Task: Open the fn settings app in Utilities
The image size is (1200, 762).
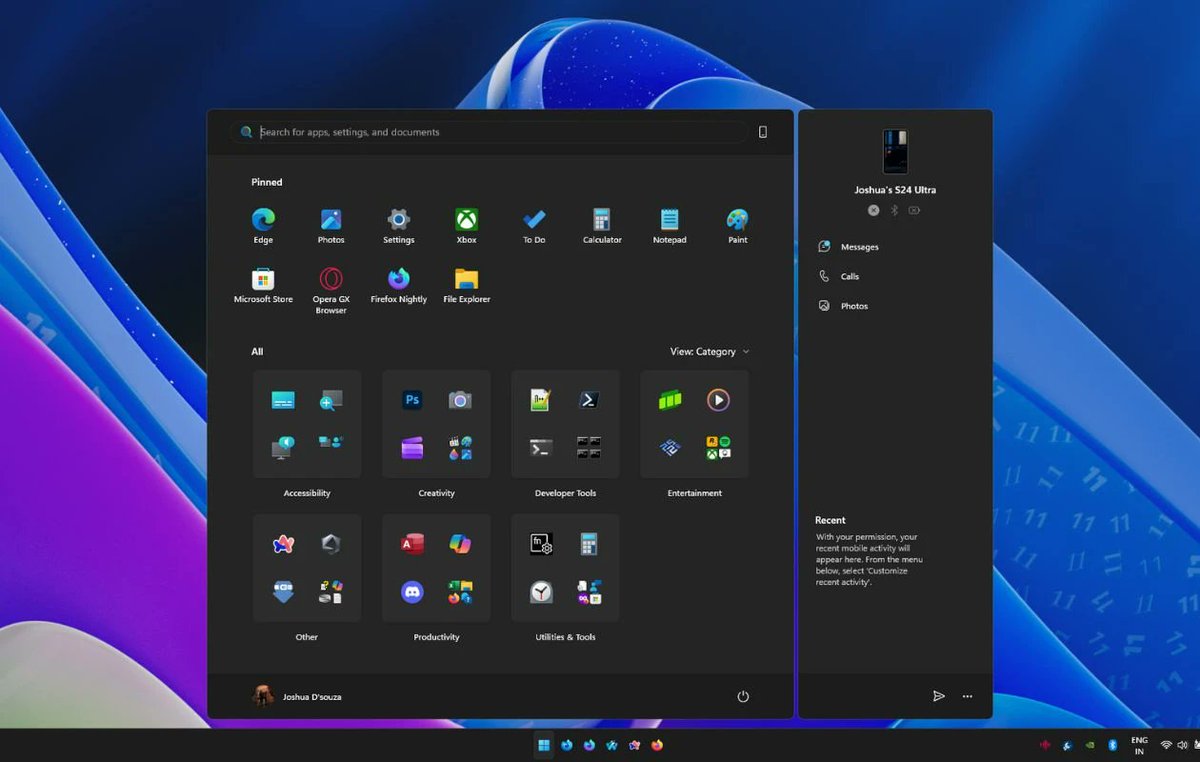Action: 541,544
